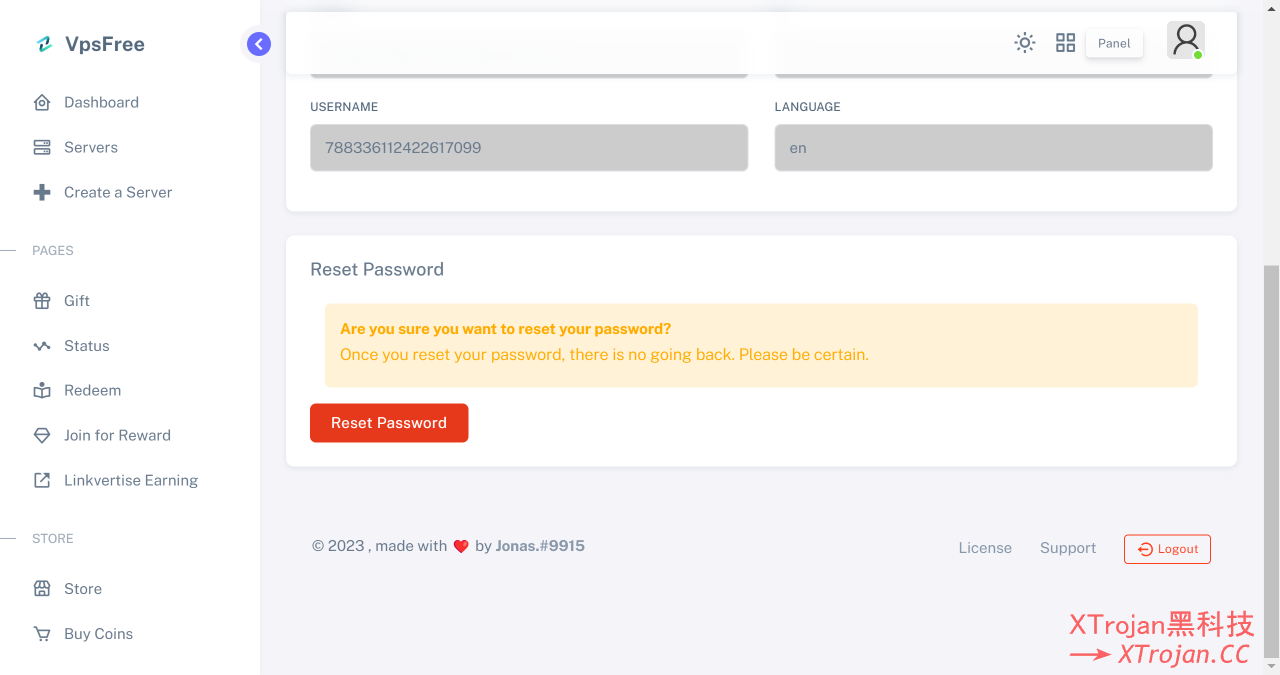The image size is (1280, 675).
Task: Open the Support footer link
Action: 1068,548
